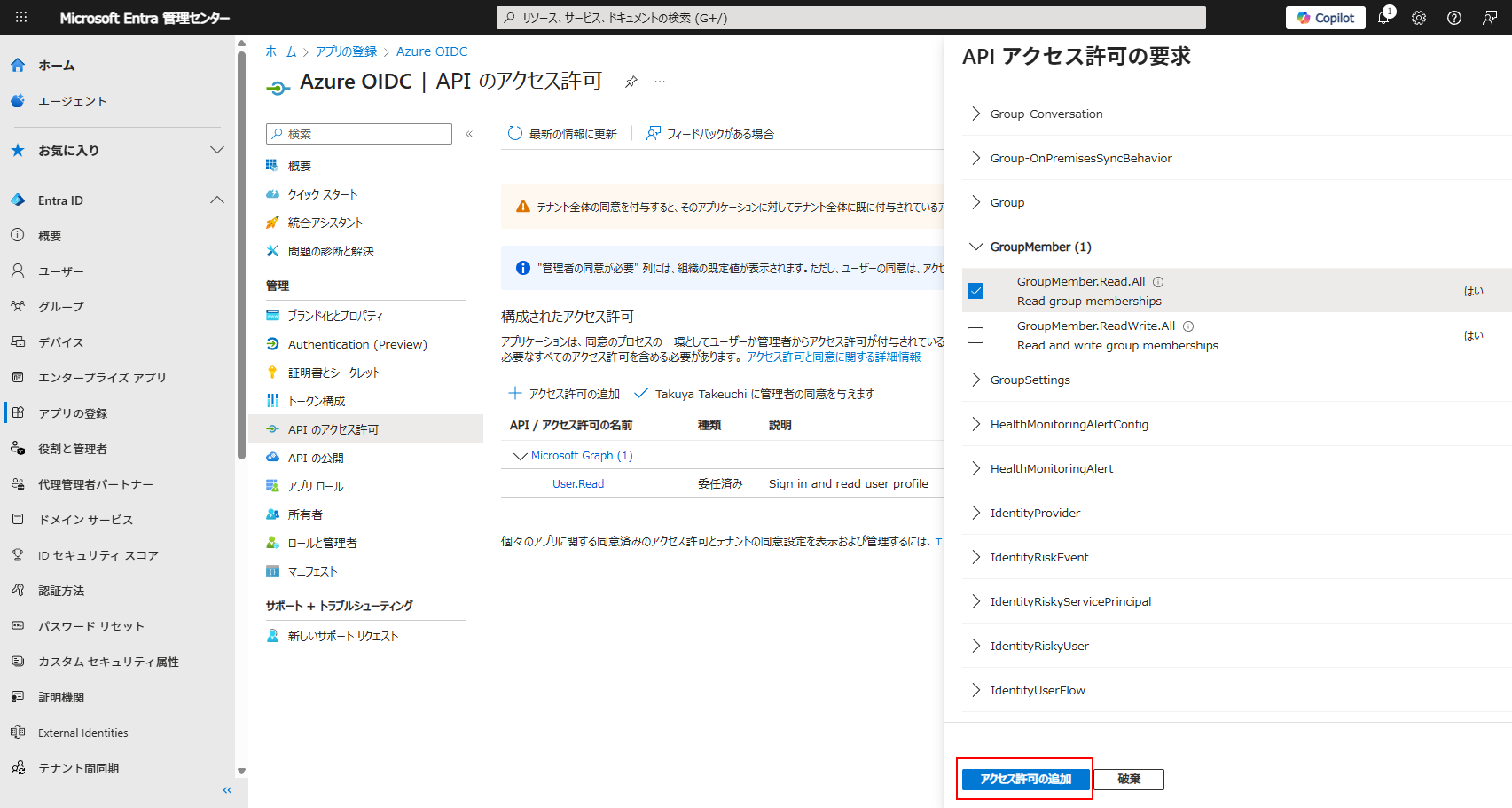The width and height of the screenshot is (1512, 808).
Task: Expand the お気に入り section chevron
Action: [216, 150]
